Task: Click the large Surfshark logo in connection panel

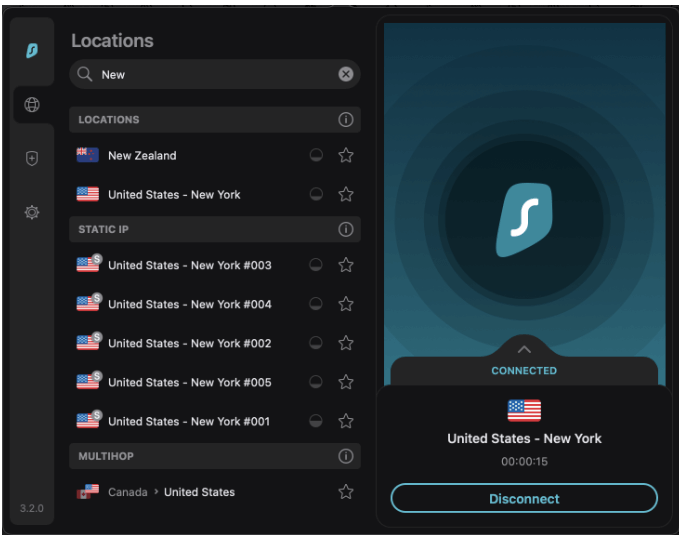Action: pyautogui.click(x=524, y=220)
